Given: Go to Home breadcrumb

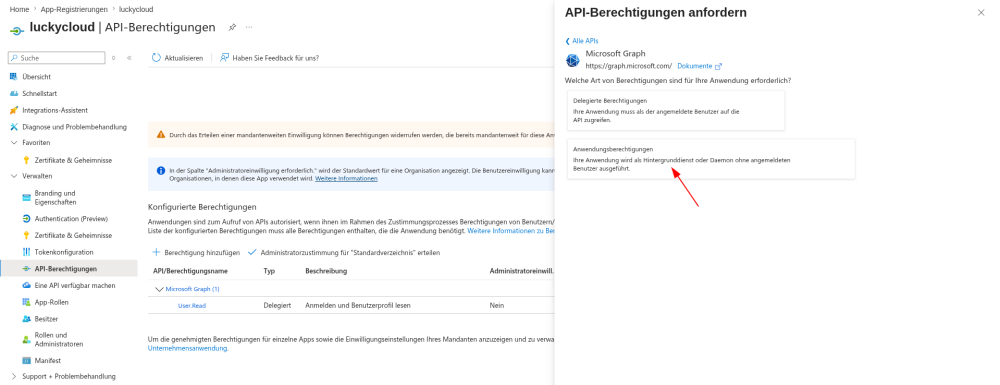Looking at the screenshot, I should point(19,10).
